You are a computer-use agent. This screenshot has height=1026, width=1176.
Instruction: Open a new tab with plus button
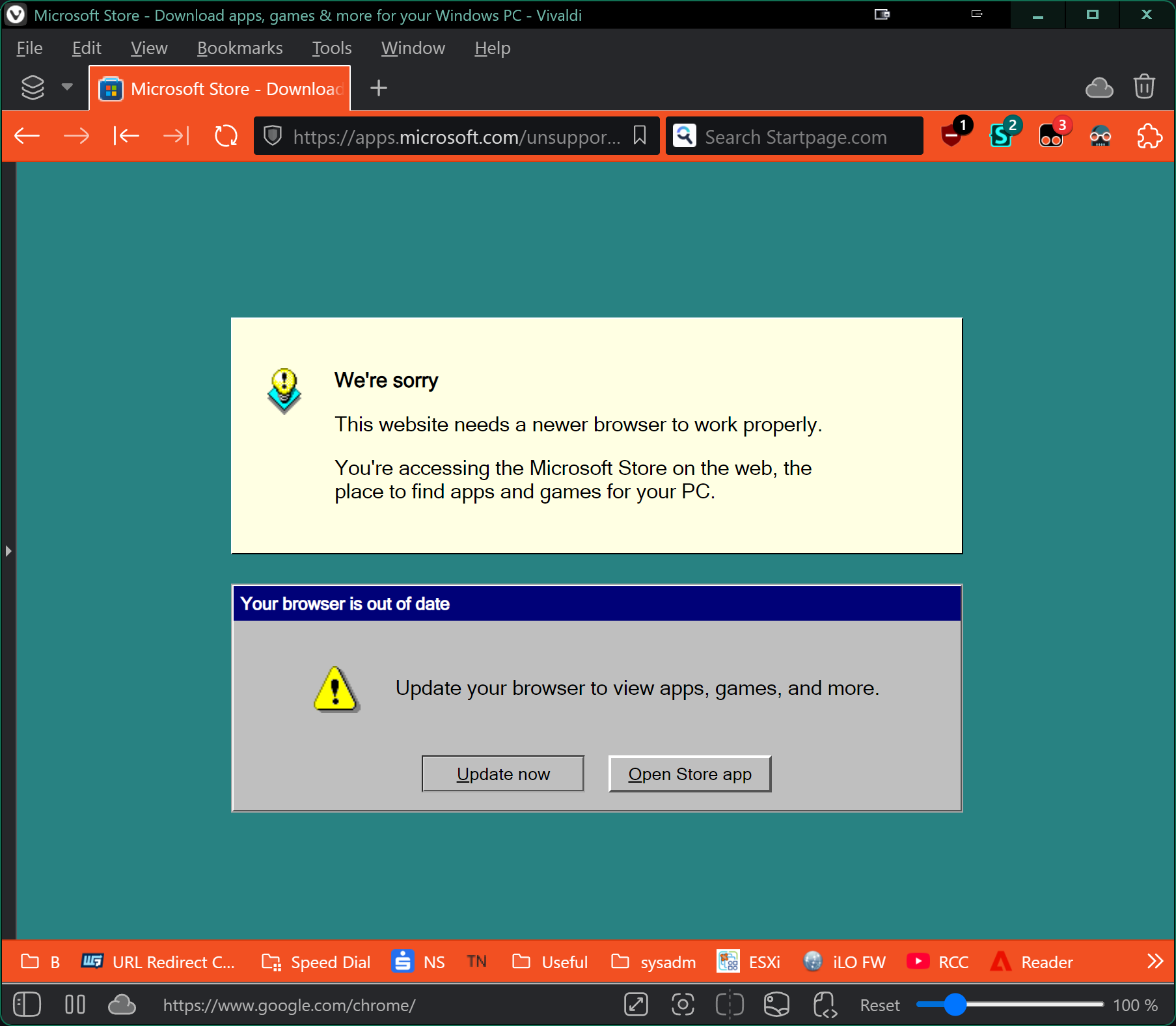point(378,87)
